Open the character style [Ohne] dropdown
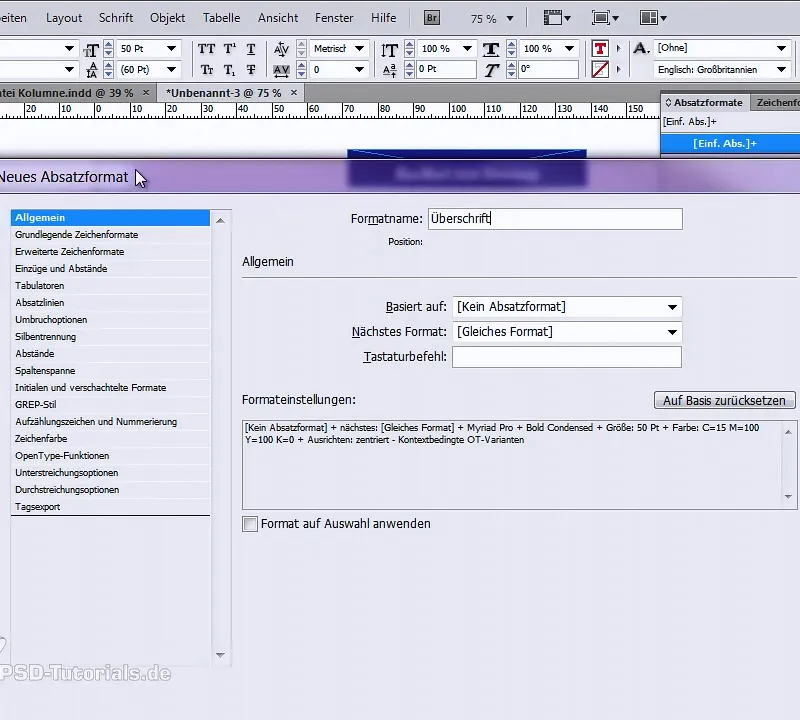Screen dimensions: 800x720 [781, 48]
